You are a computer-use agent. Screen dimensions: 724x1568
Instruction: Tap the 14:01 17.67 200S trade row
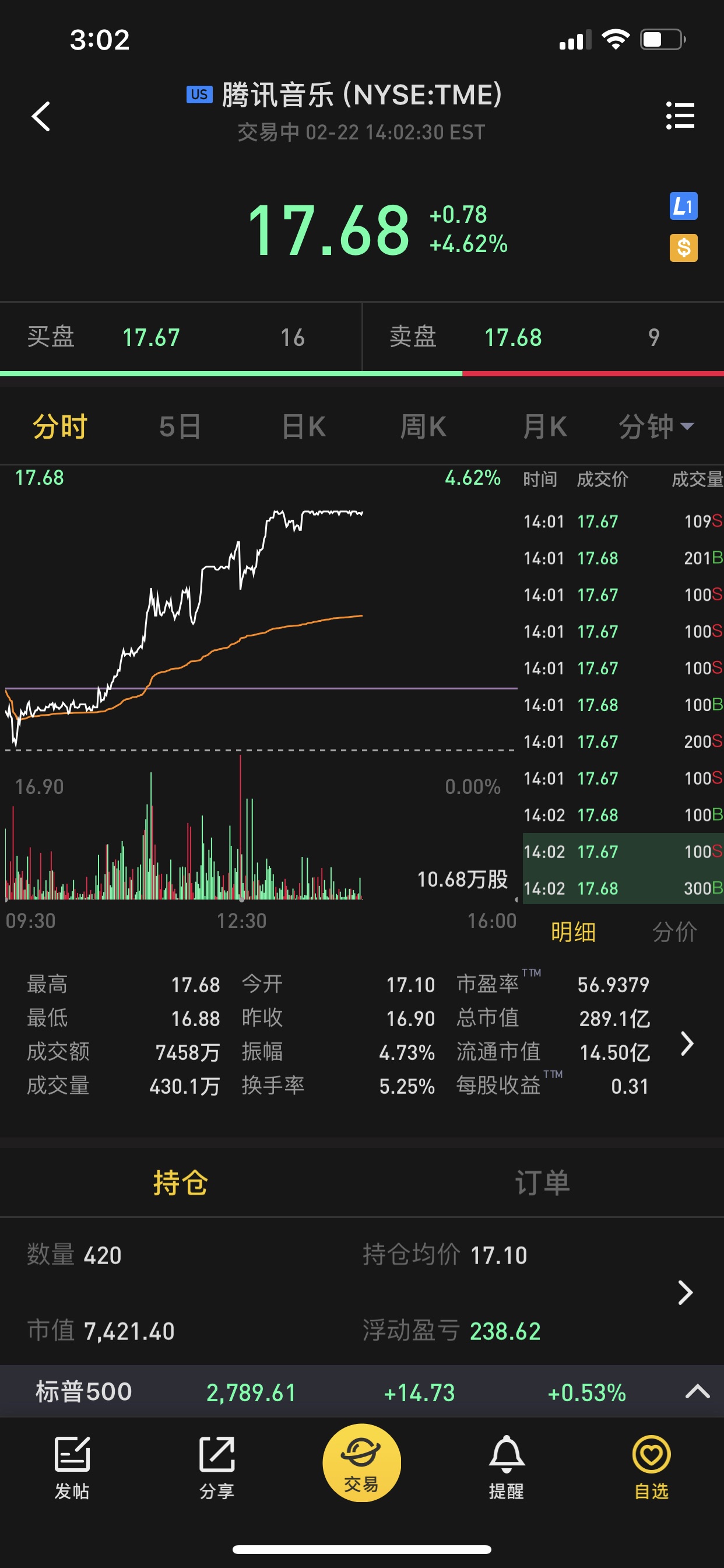[x=623, y=741]
